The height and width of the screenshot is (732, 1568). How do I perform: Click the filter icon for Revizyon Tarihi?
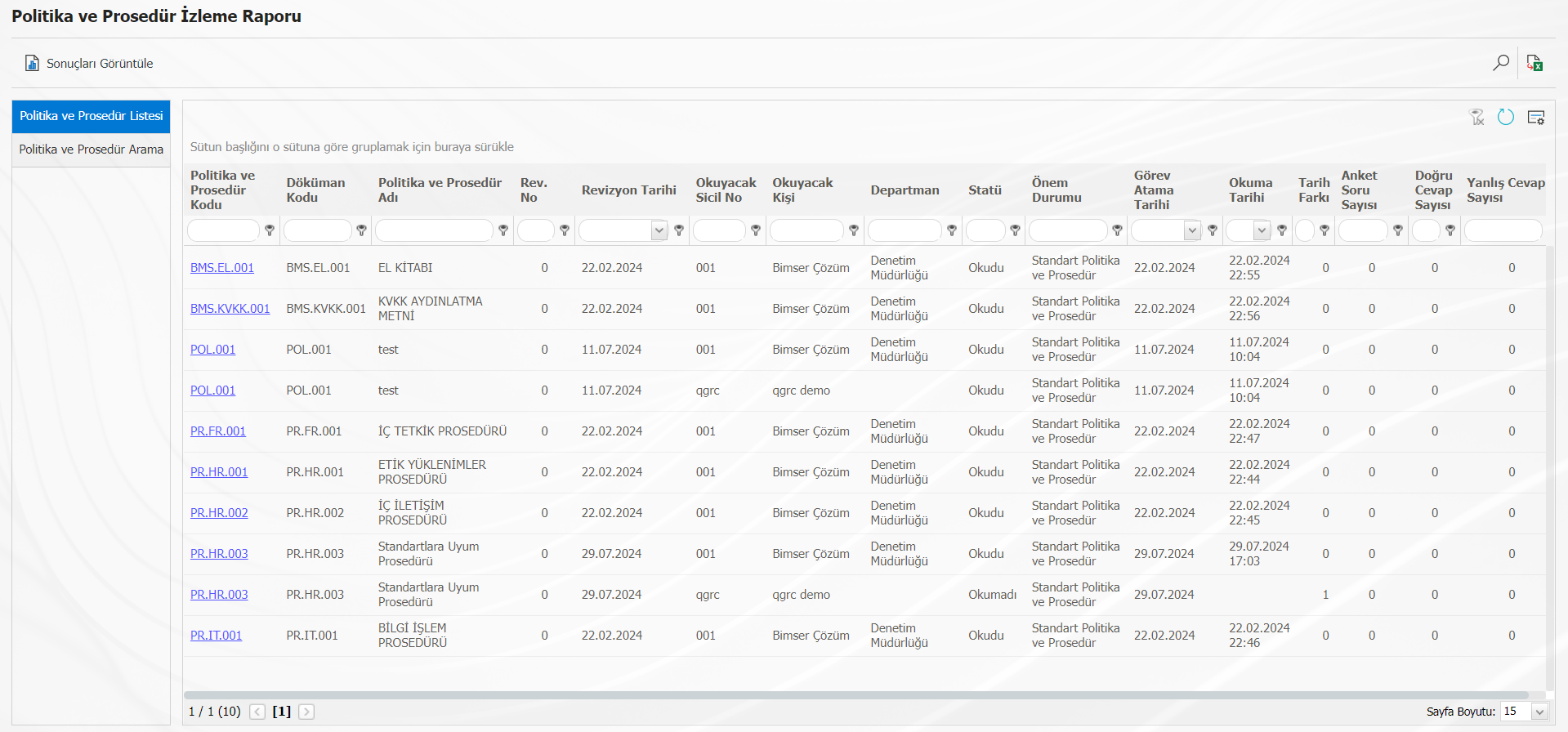[x=678, y=230]
